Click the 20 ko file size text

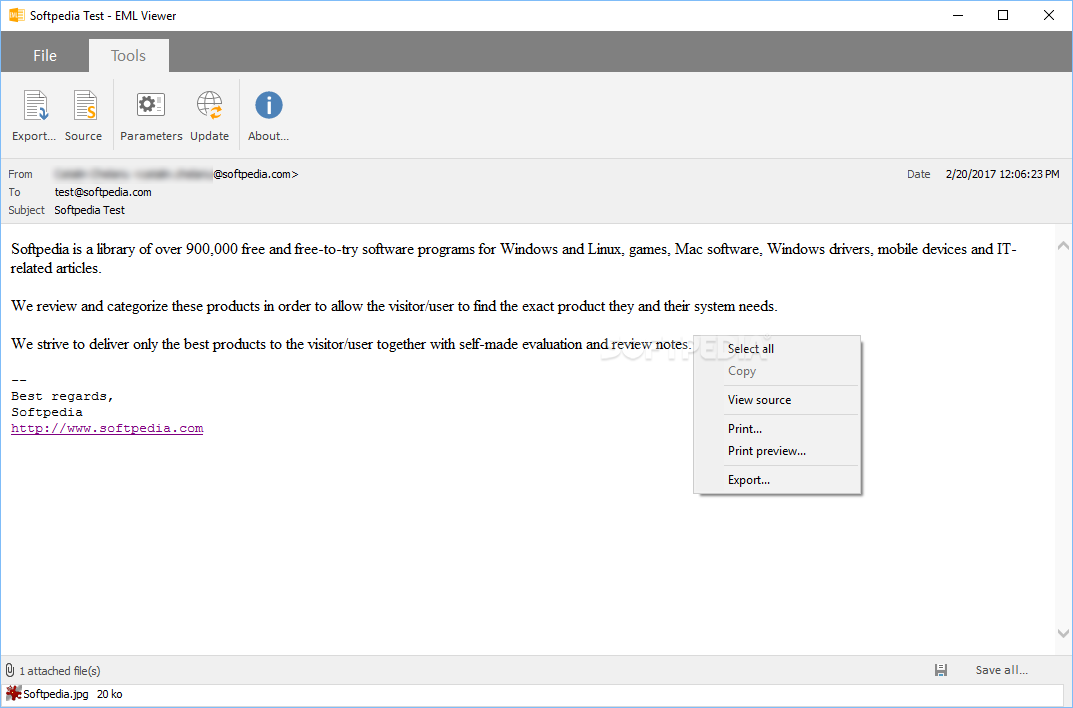pos(109,694)
